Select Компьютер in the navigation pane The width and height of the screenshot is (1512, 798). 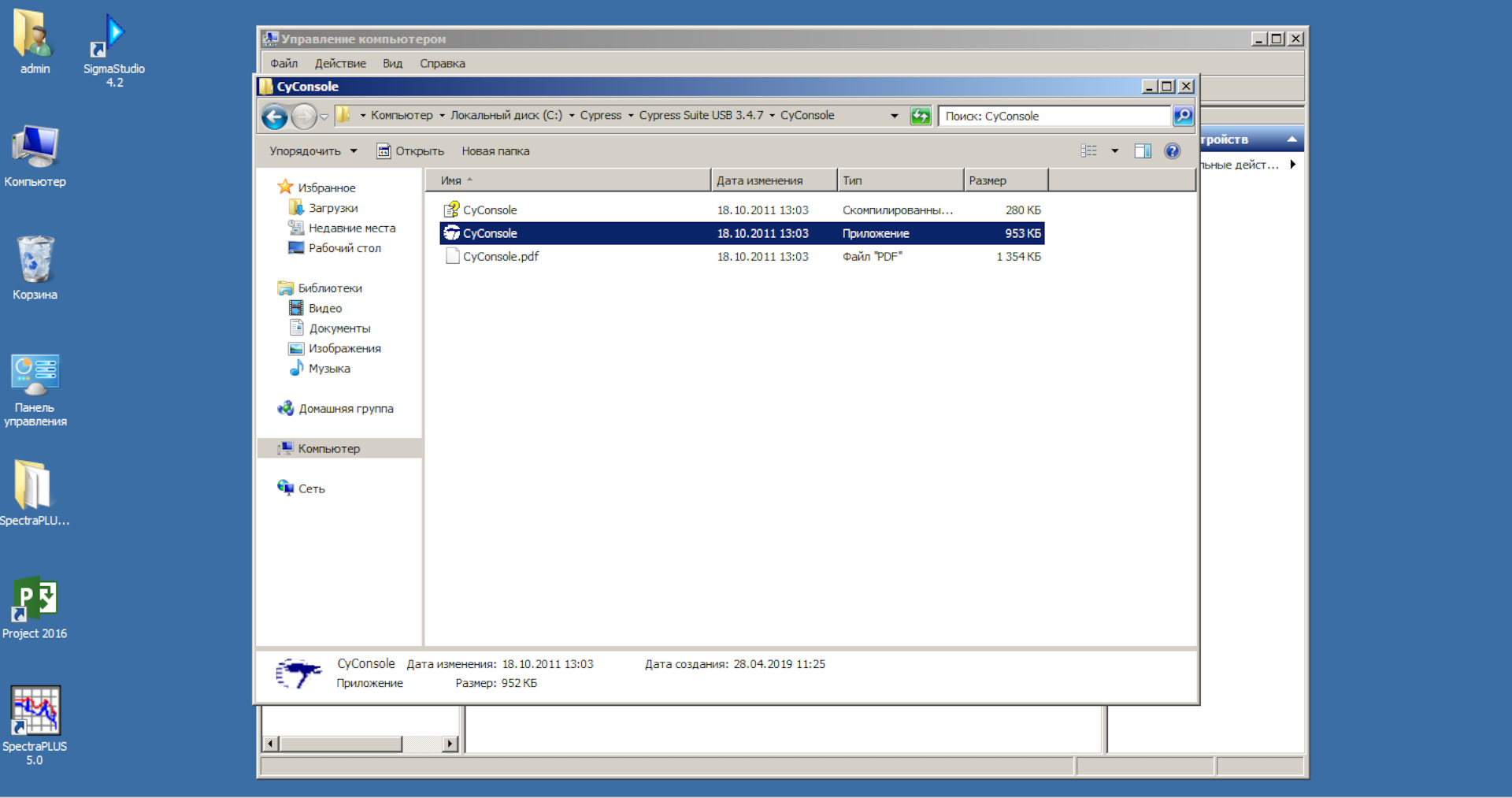pyautogui.click(x=328, y=448)
